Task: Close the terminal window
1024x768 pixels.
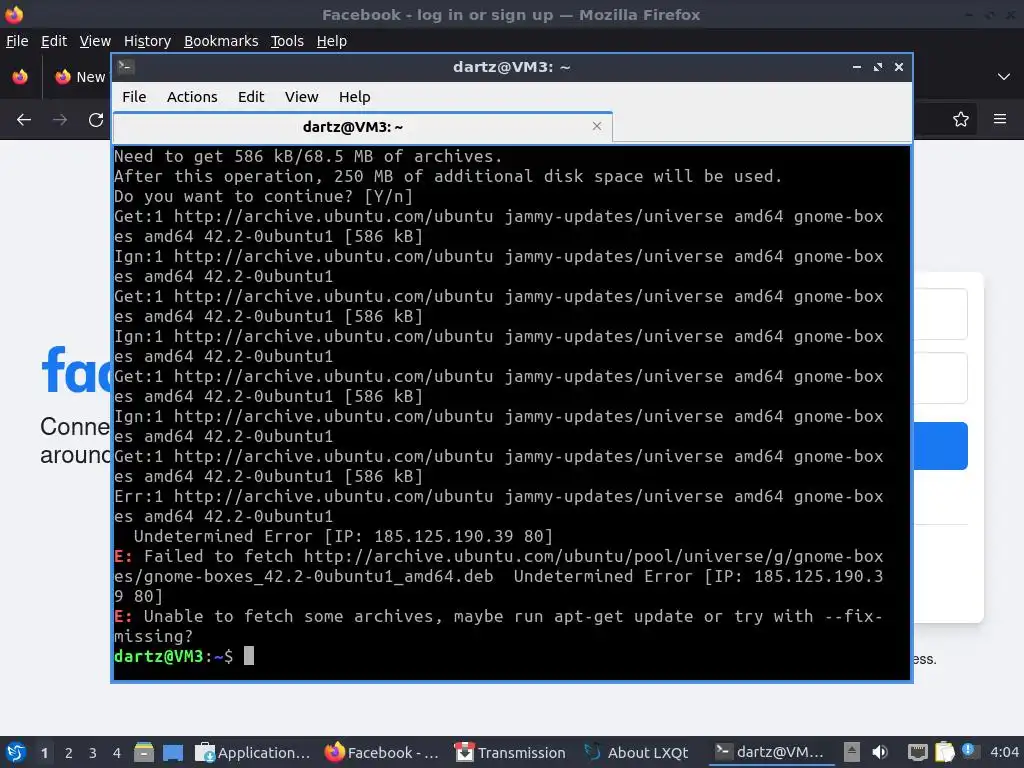Action: click(899, 67)
